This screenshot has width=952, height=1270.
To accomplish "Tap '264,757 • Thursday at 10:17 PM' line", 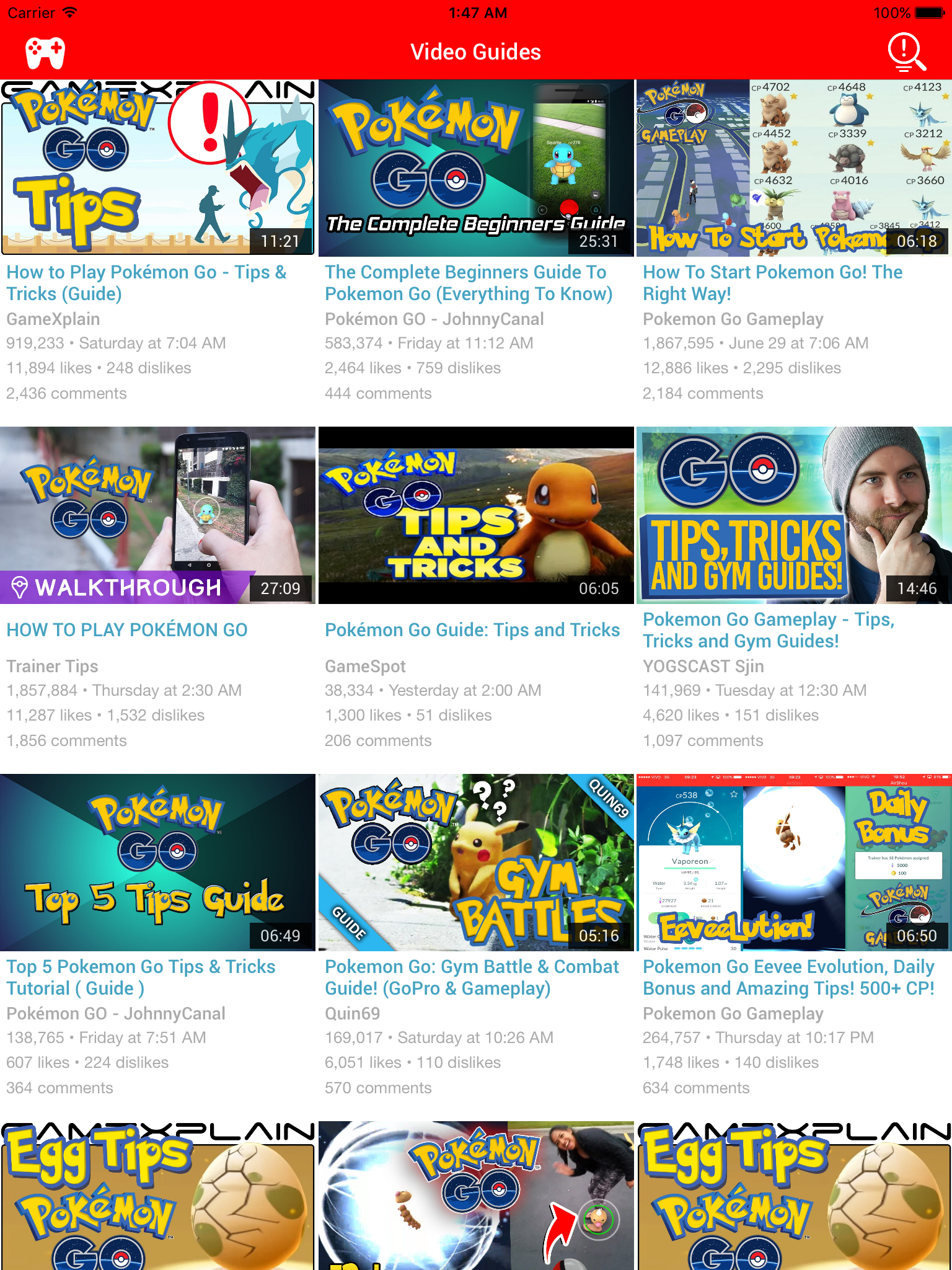I will pyautogui.click(x=759, y=1038).
